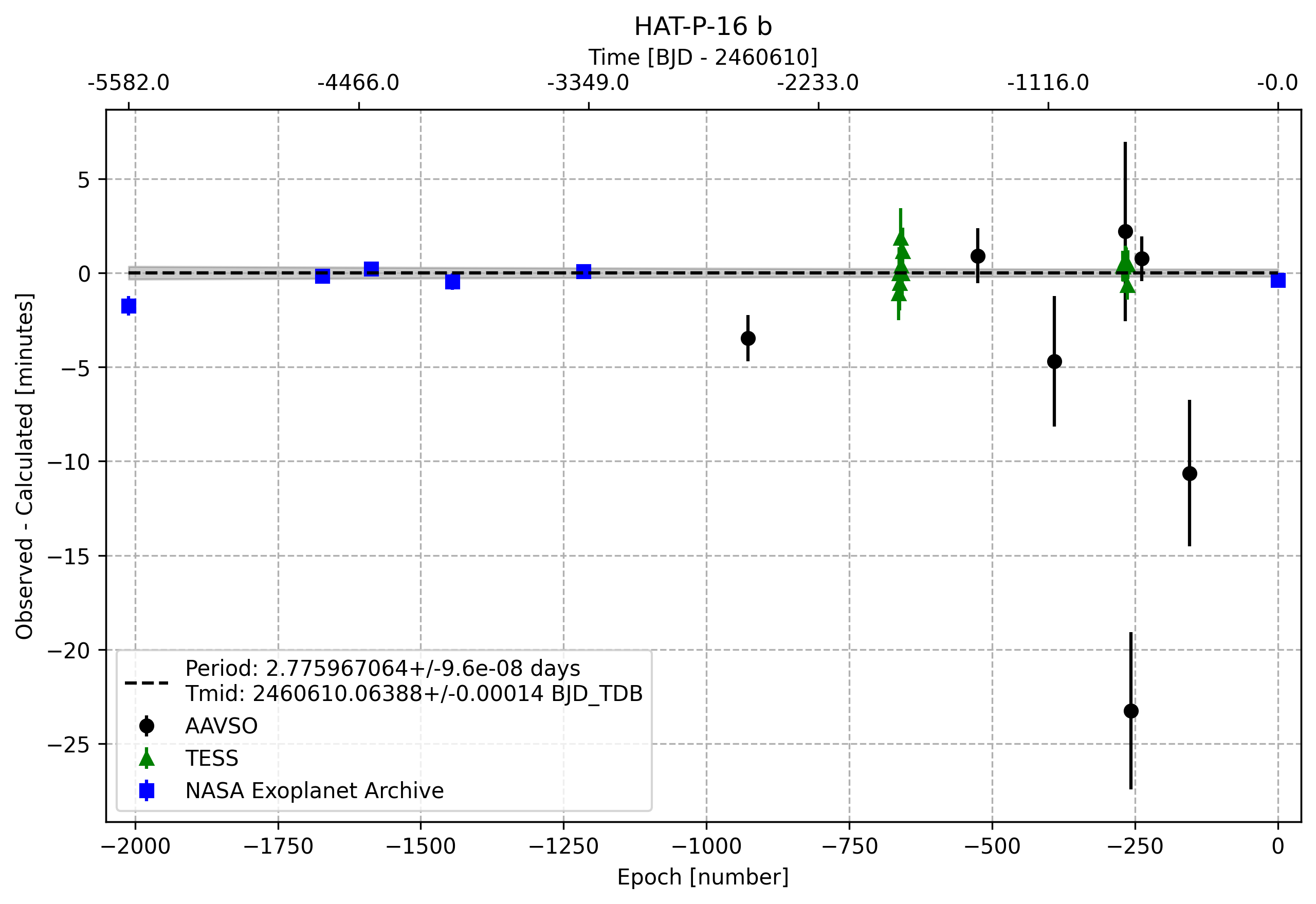Screen dimensions: 1316x904
Task: Click the "Observed - Calculated [minutes]" axis label
Action: [x=24, y=466]
